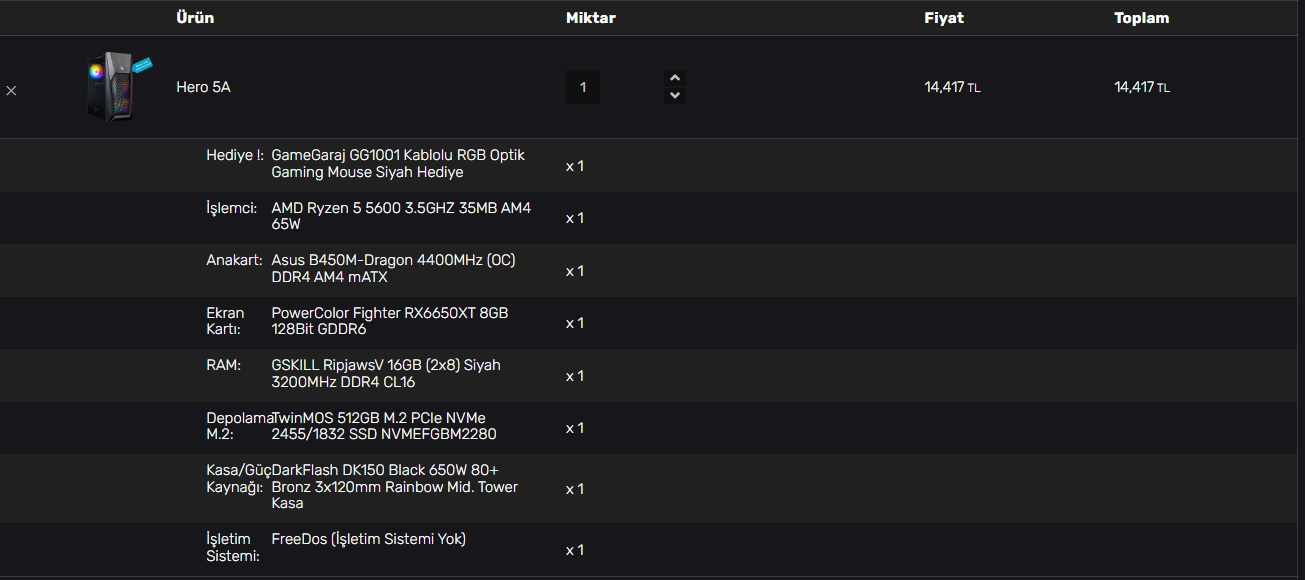Select the GameGaraj GG1001 mouse gift row

click(x=652, y=165)
